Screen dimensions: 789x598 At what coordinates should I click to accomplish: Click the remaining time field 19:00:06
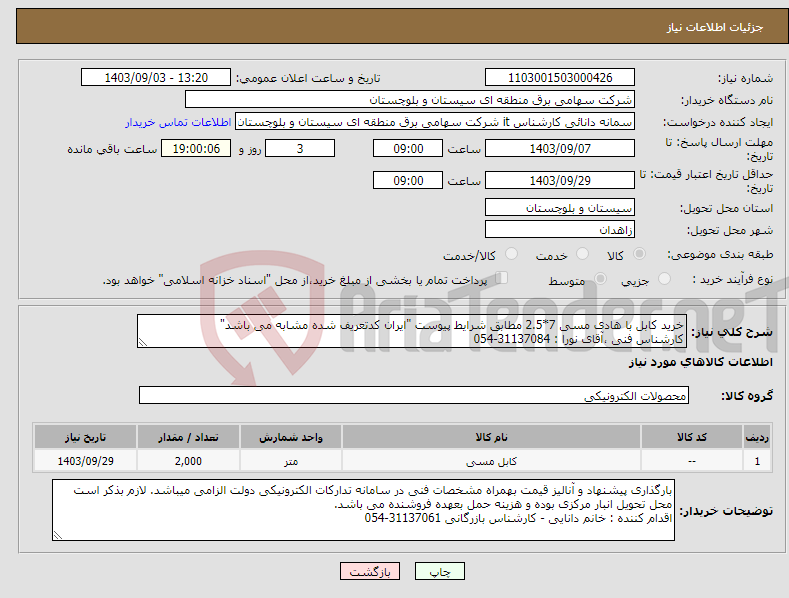point(196,148)
